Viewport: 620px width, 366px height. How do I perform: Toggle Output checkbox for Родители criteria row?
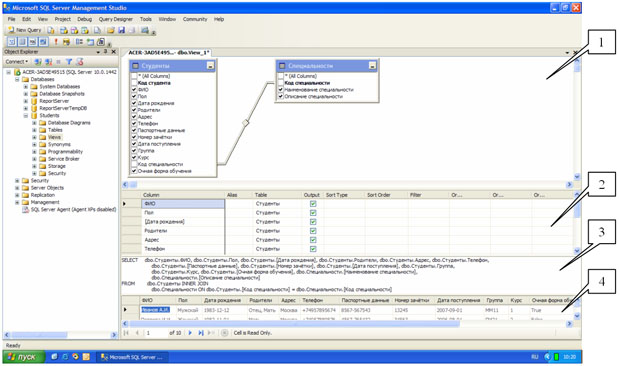tap(313, 231)
